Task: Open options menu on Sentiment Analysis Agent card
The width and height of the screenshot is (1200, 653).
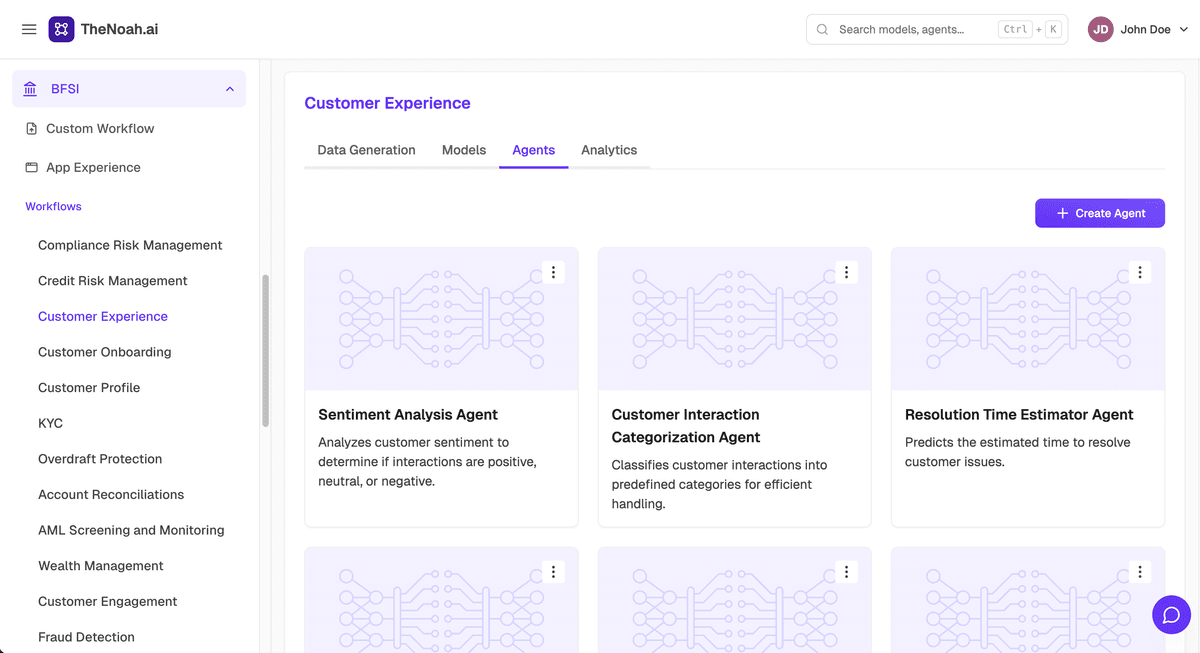Action: tap(553, 272)
